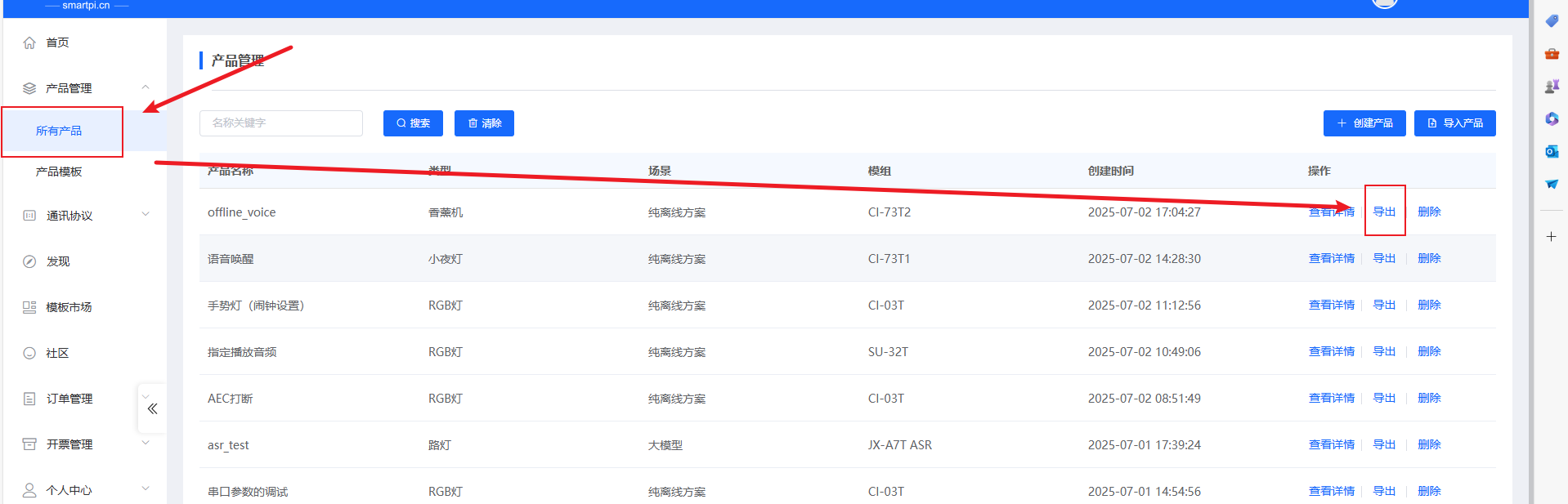Open Outlook icon in browser side panel
Image resolution: width=1568 pixels, height=504 pixels.
(x=1551, y=151)
